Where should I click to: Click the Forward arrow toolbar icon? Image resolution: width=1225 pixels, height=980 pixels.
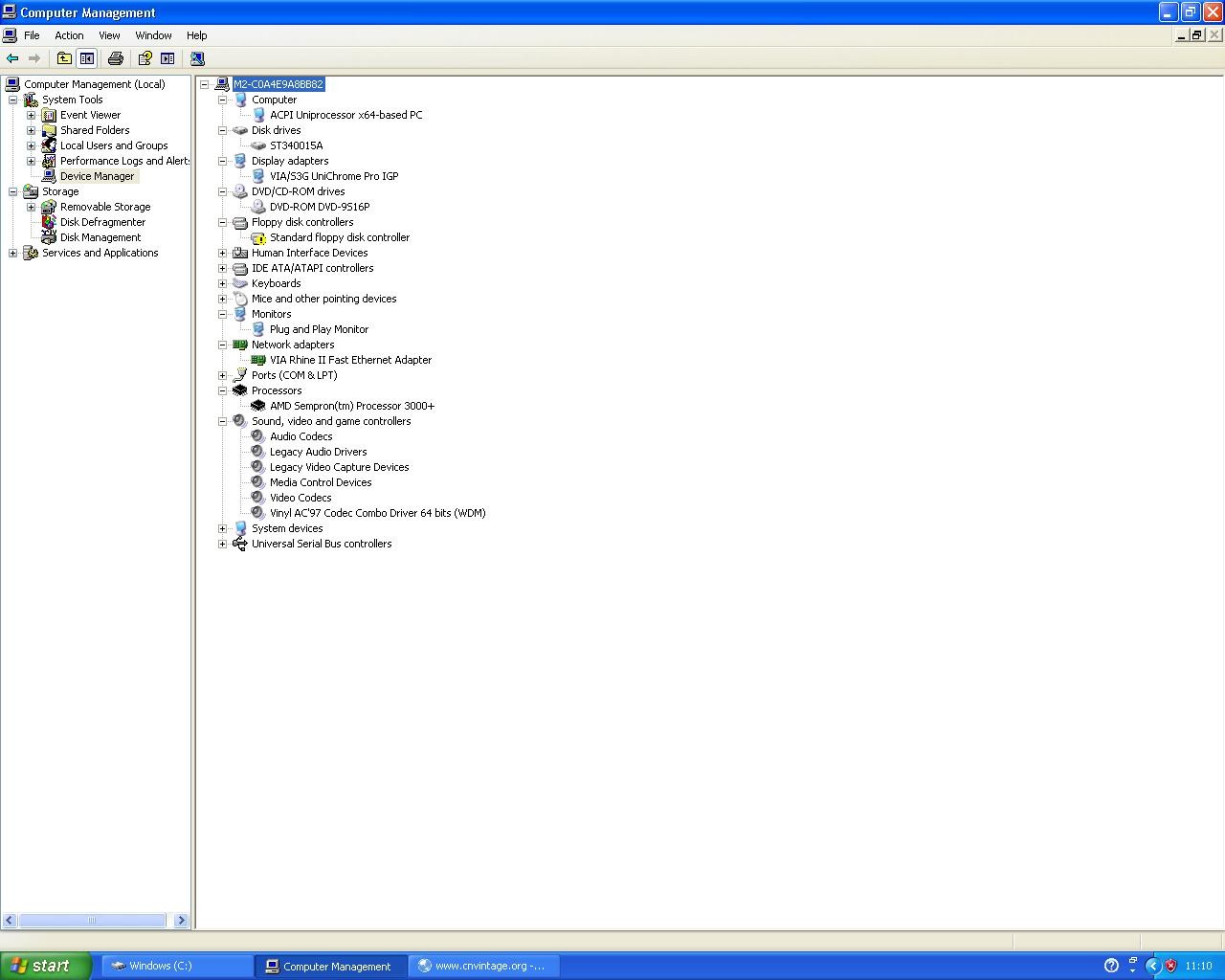[x=34, y=58]
